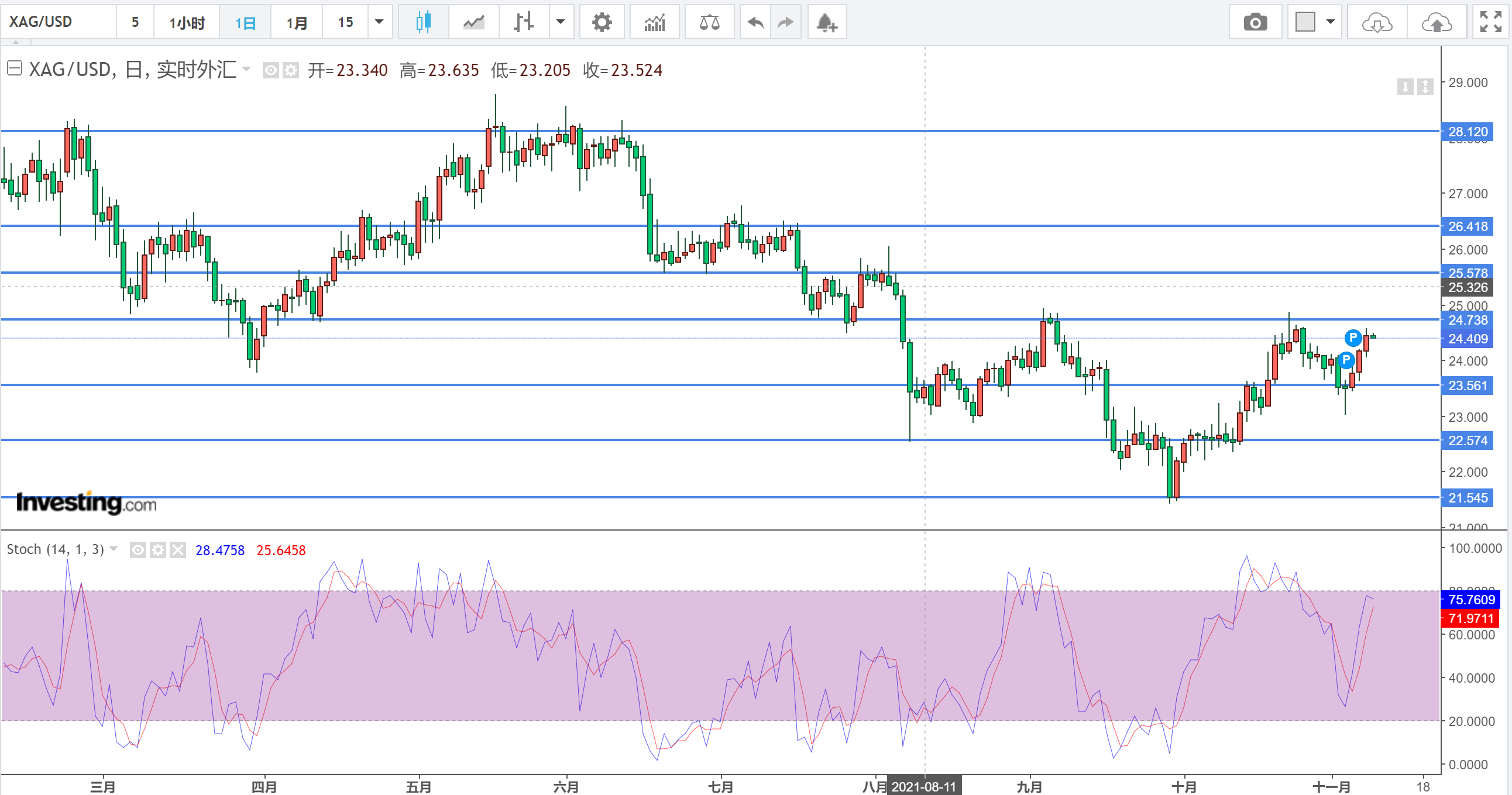Open the layout square dropdown arrow
Screen dimensions: 1512x795
pyautogui.click(x=1331, y=22)
